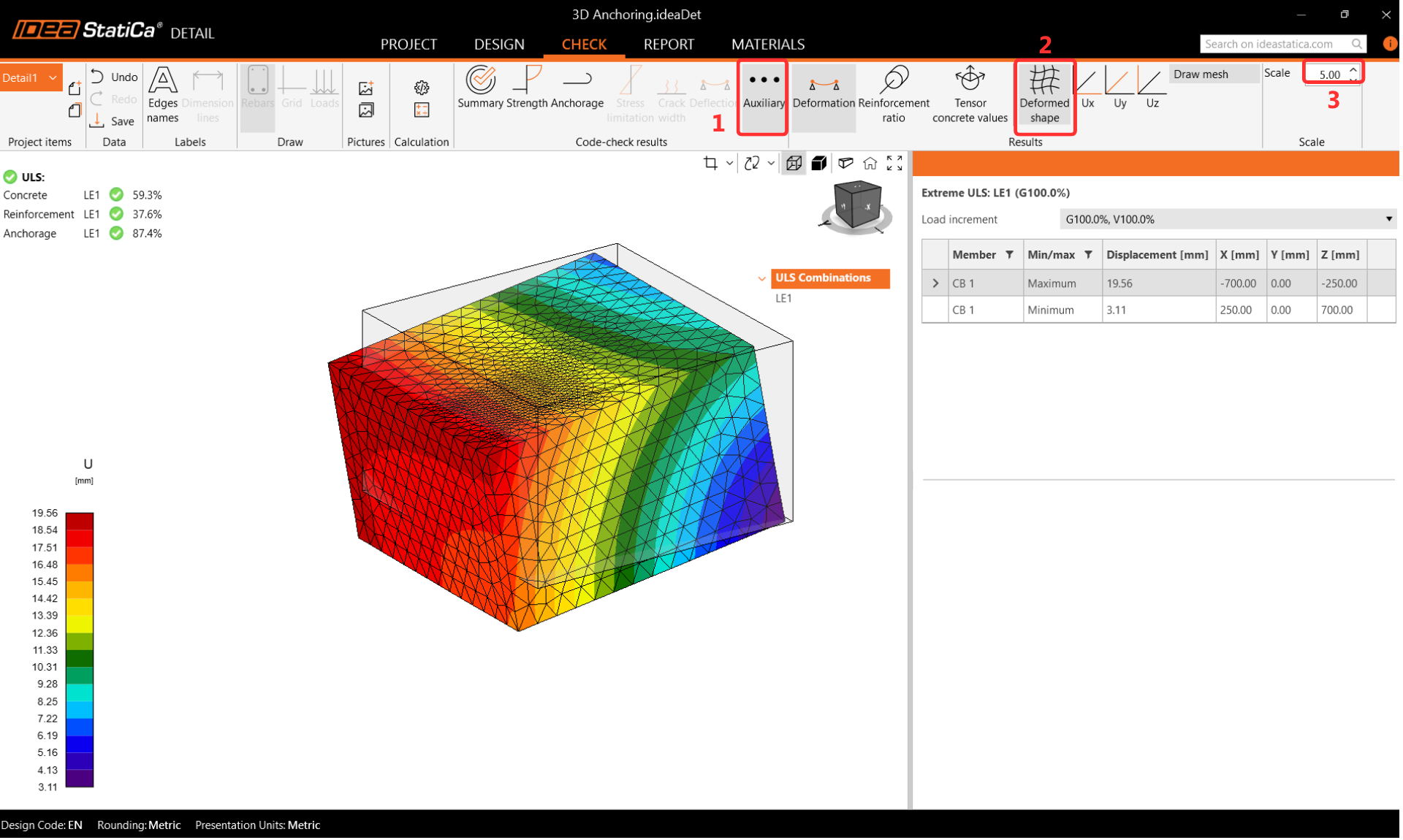Open the MATERIALS tab
The height and width of the screenshot is (840, 1403).
click(767, 45)
